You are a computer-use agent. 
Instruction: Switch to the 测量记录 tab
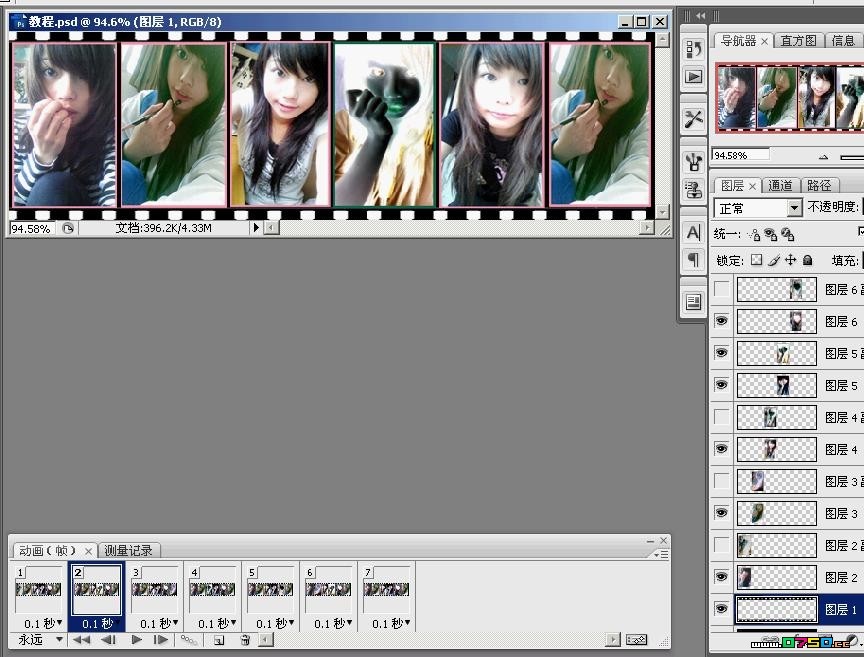tap(128, 551)
